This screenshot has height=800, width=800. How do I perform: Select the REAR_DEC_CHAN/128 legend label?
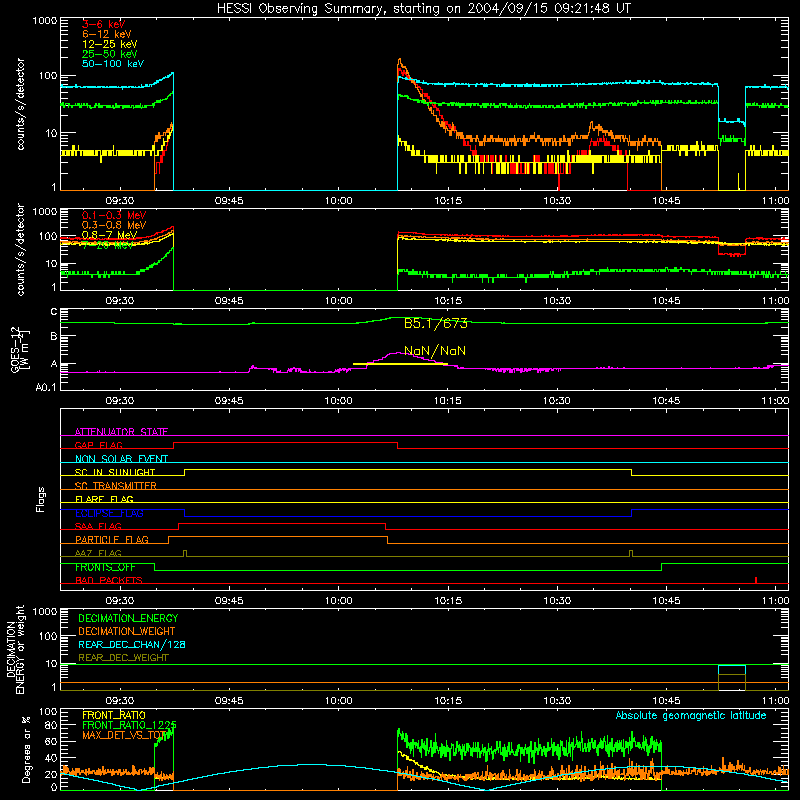pos(132,645)
